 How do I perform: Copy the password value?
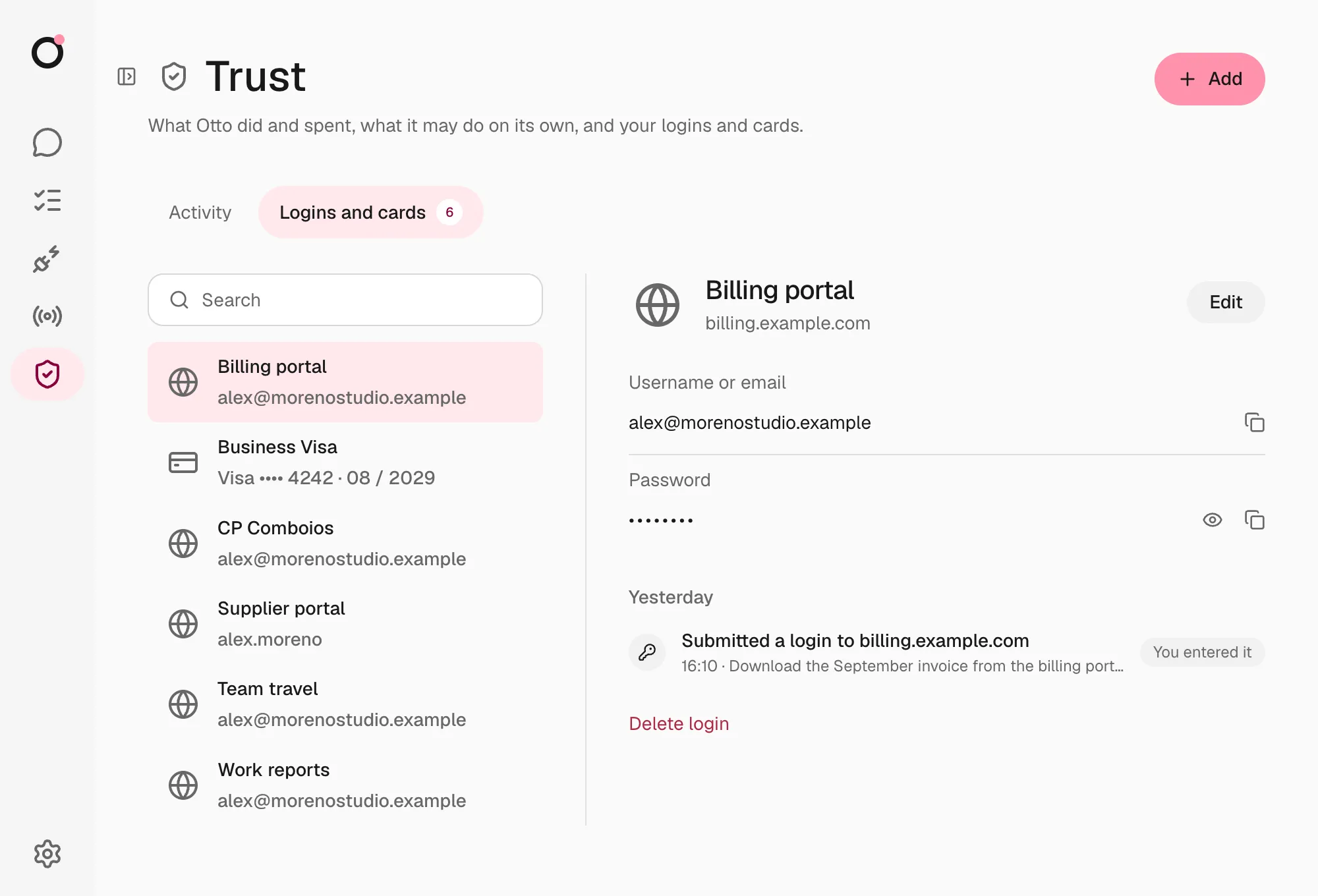pos(1254,520)
